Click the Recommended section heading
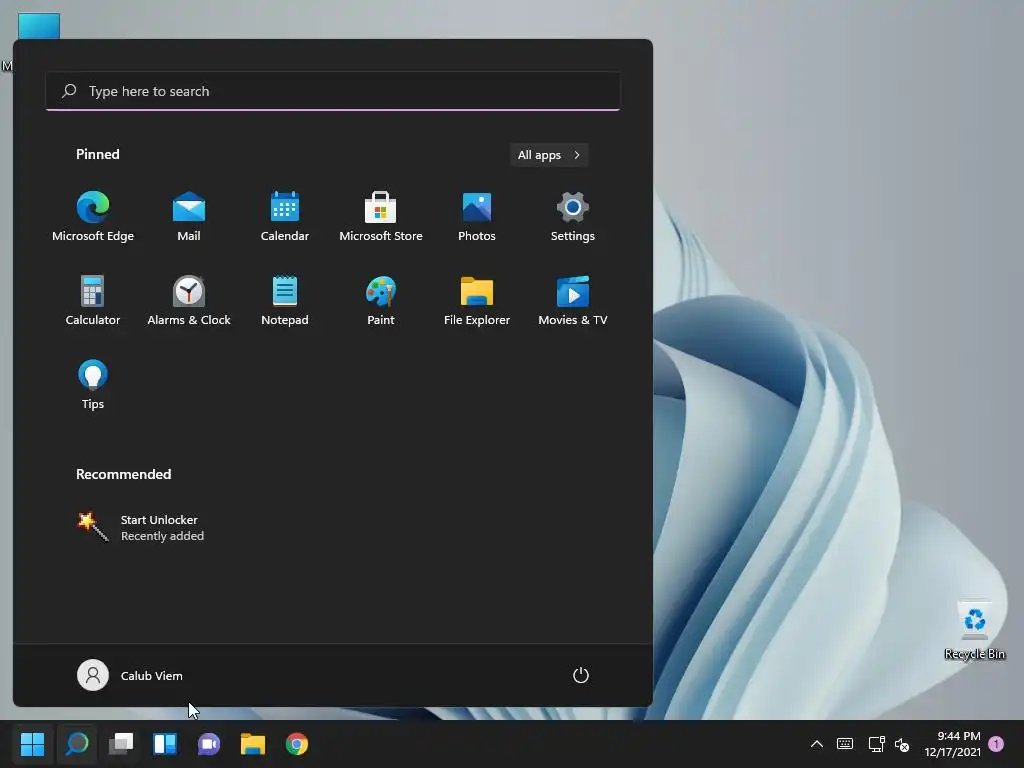 (x=123, y=474)
